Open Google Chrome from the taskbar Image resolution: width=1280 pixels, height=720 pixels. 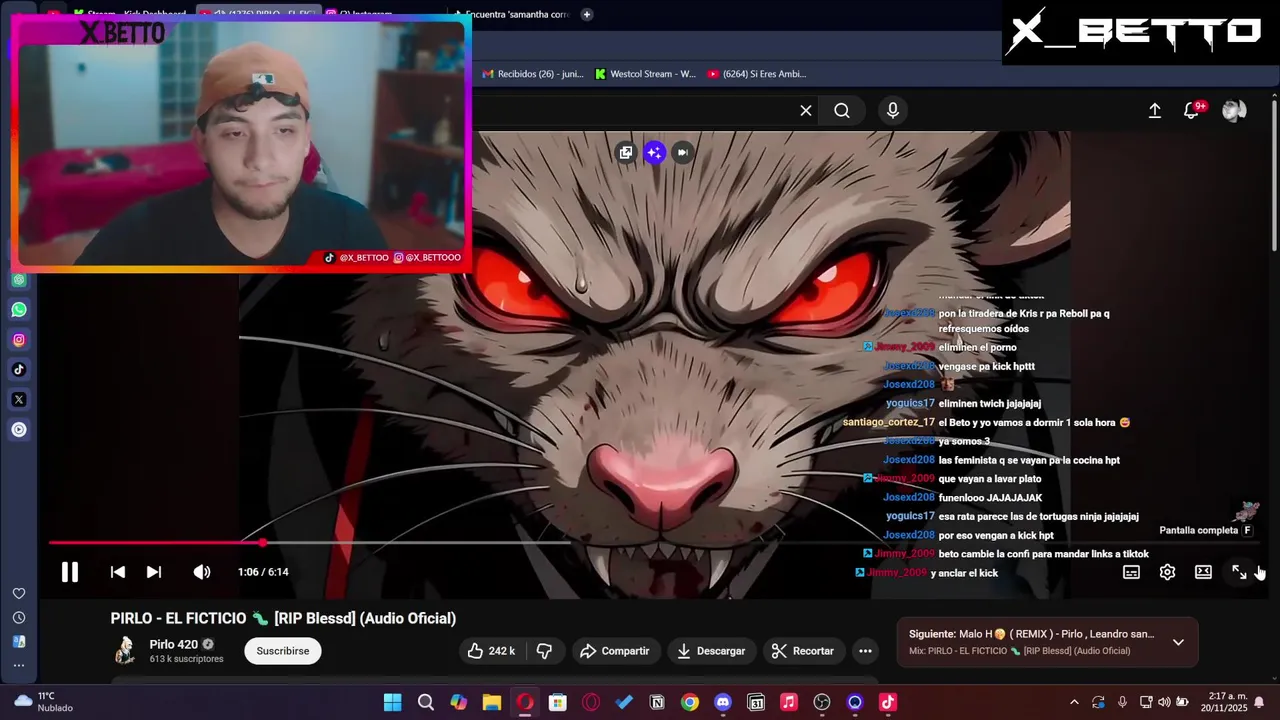690,702
